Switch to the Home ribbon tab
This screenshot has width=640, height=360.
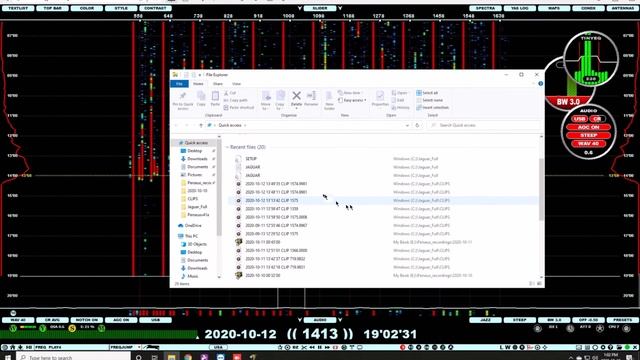pyautogui.click(x=198, y=84)
